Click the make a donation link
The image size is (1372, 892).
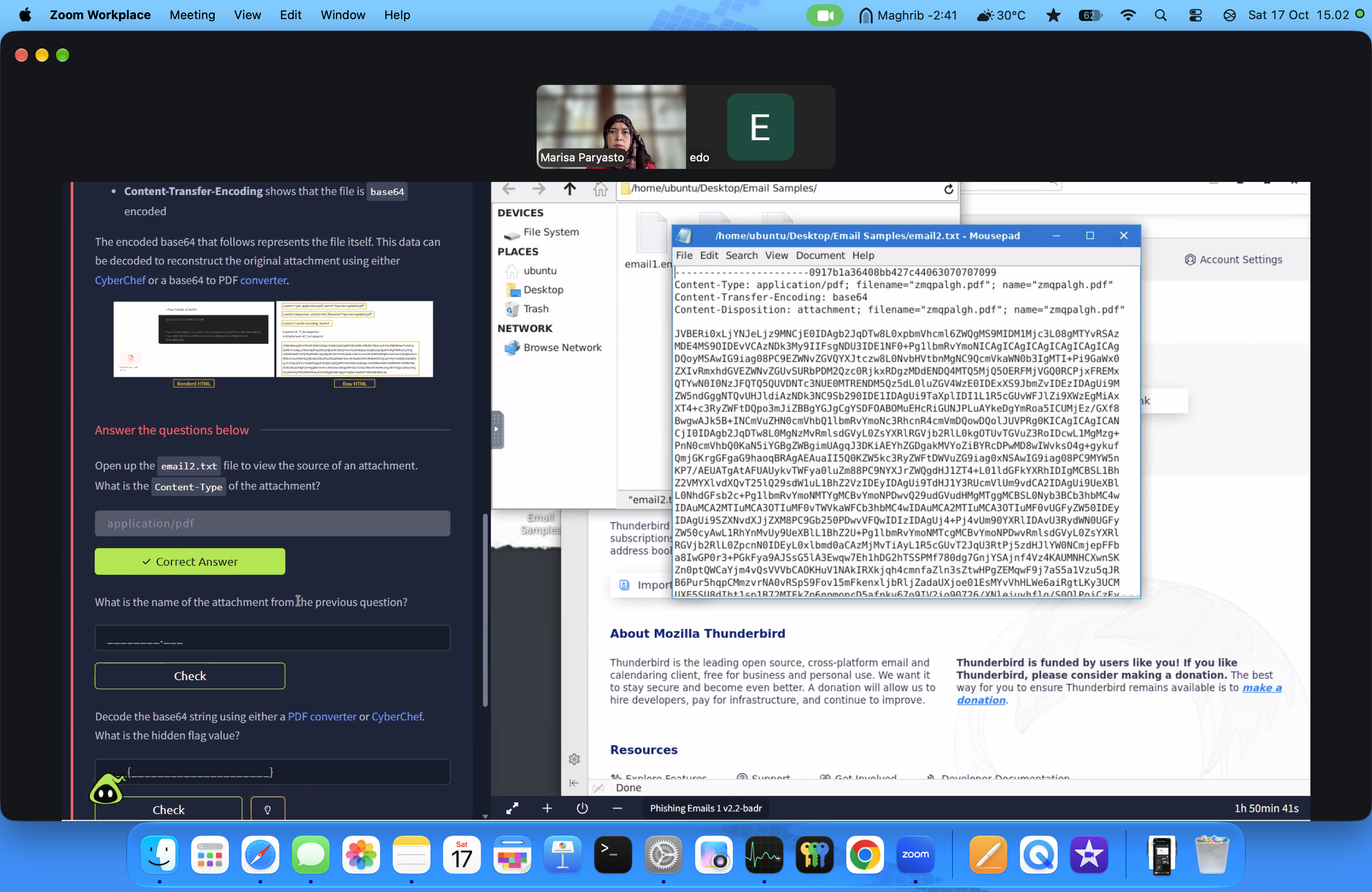pyautogui.click(x=1118, y=694)
